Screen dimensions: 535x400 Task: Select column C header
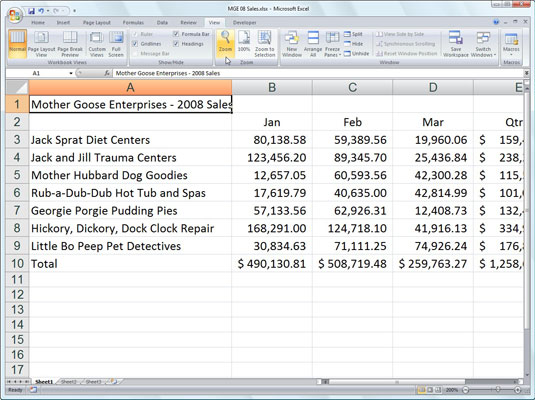point(352,87)
